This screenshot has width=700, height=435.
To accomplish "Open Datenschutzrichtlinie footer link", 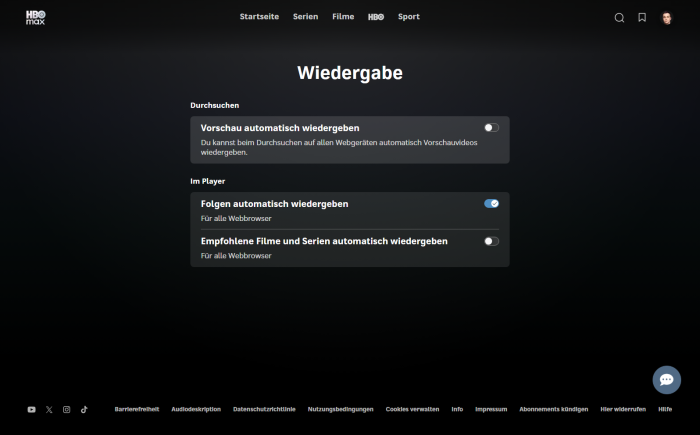I will [x=264, y=410].
